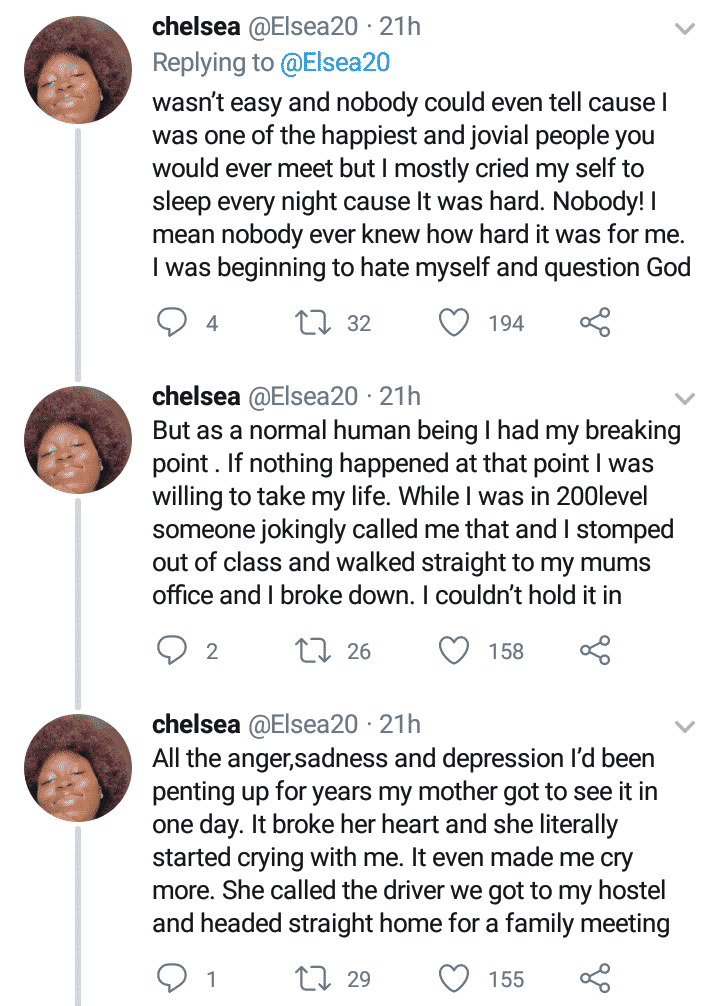Reply to the first tweet
Viewport: 720px width, 1006px height.
[174, 322]
